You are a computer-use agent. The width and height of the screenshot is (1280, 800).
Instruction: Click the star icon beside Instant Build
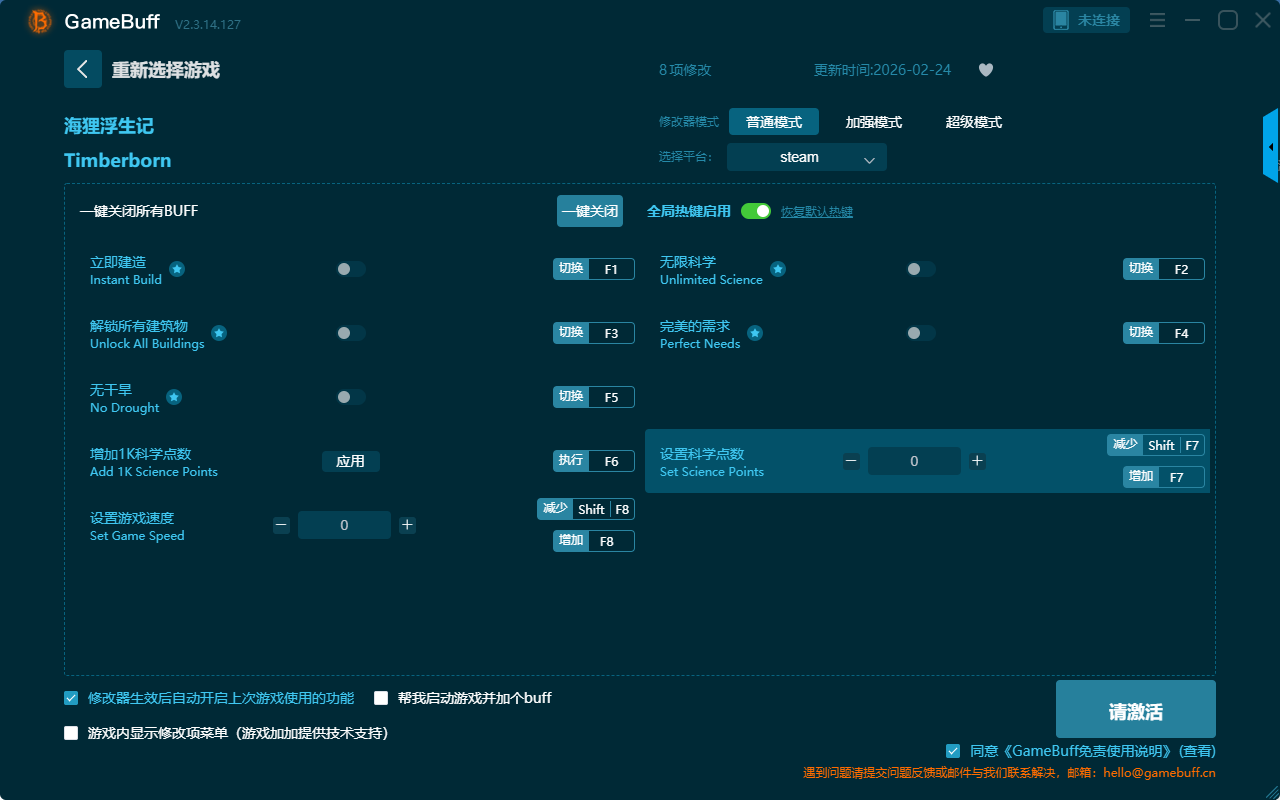click(177, 269)
